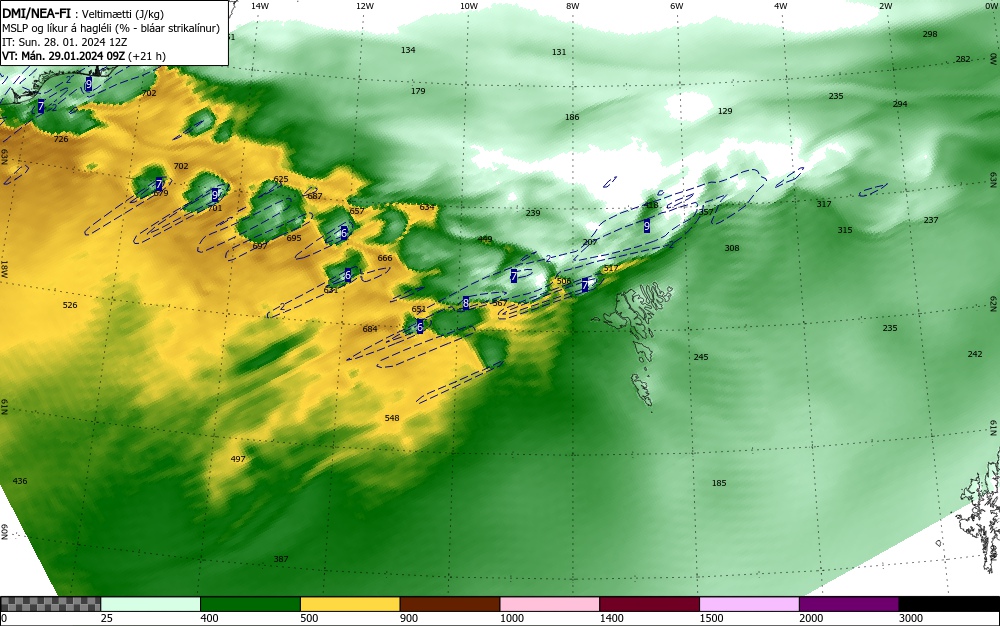
Task: Click the map value '497'
Action: pos(238,459)
